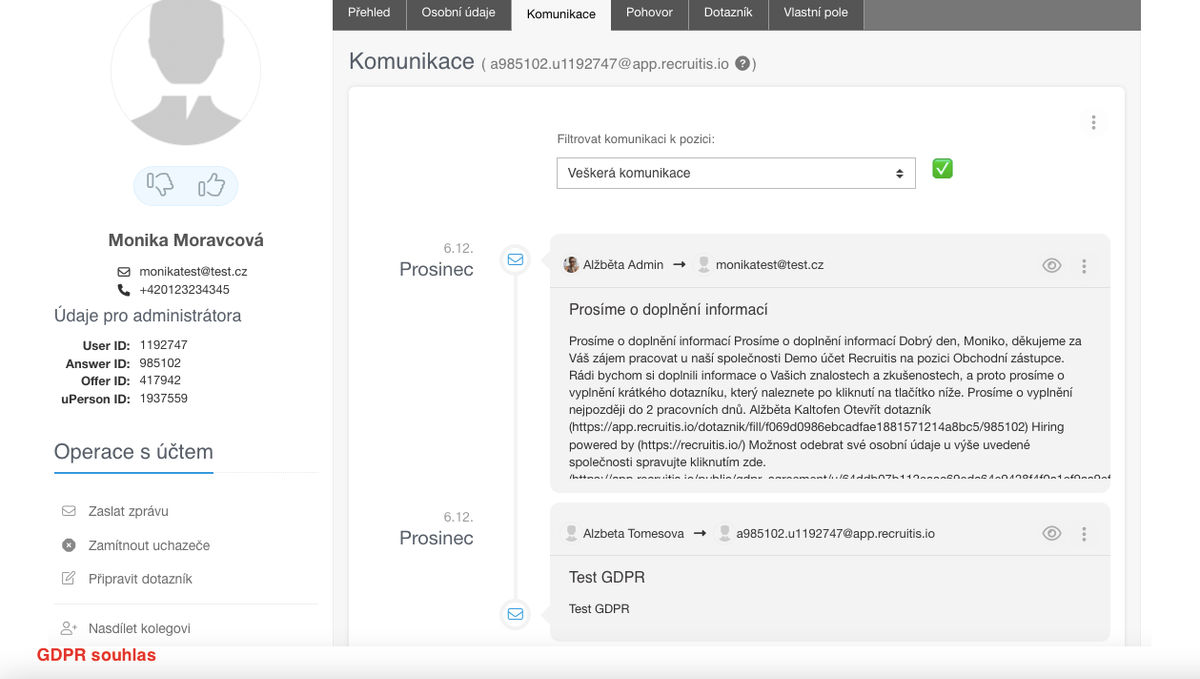Click the Zamítnout uchazeče cross icon

pos(69,545)
